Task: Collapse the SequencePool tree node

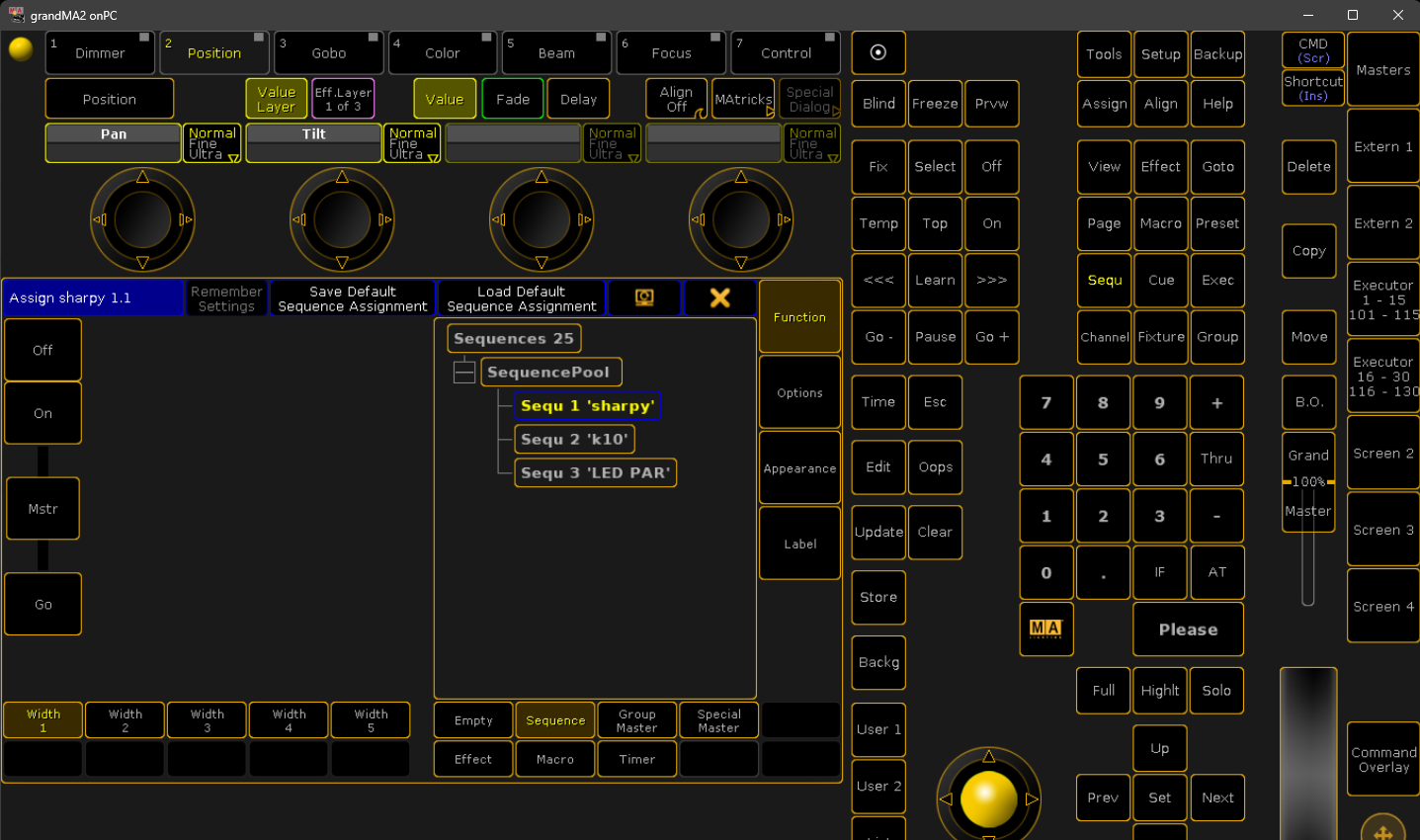Action: [x=464, y=373]
